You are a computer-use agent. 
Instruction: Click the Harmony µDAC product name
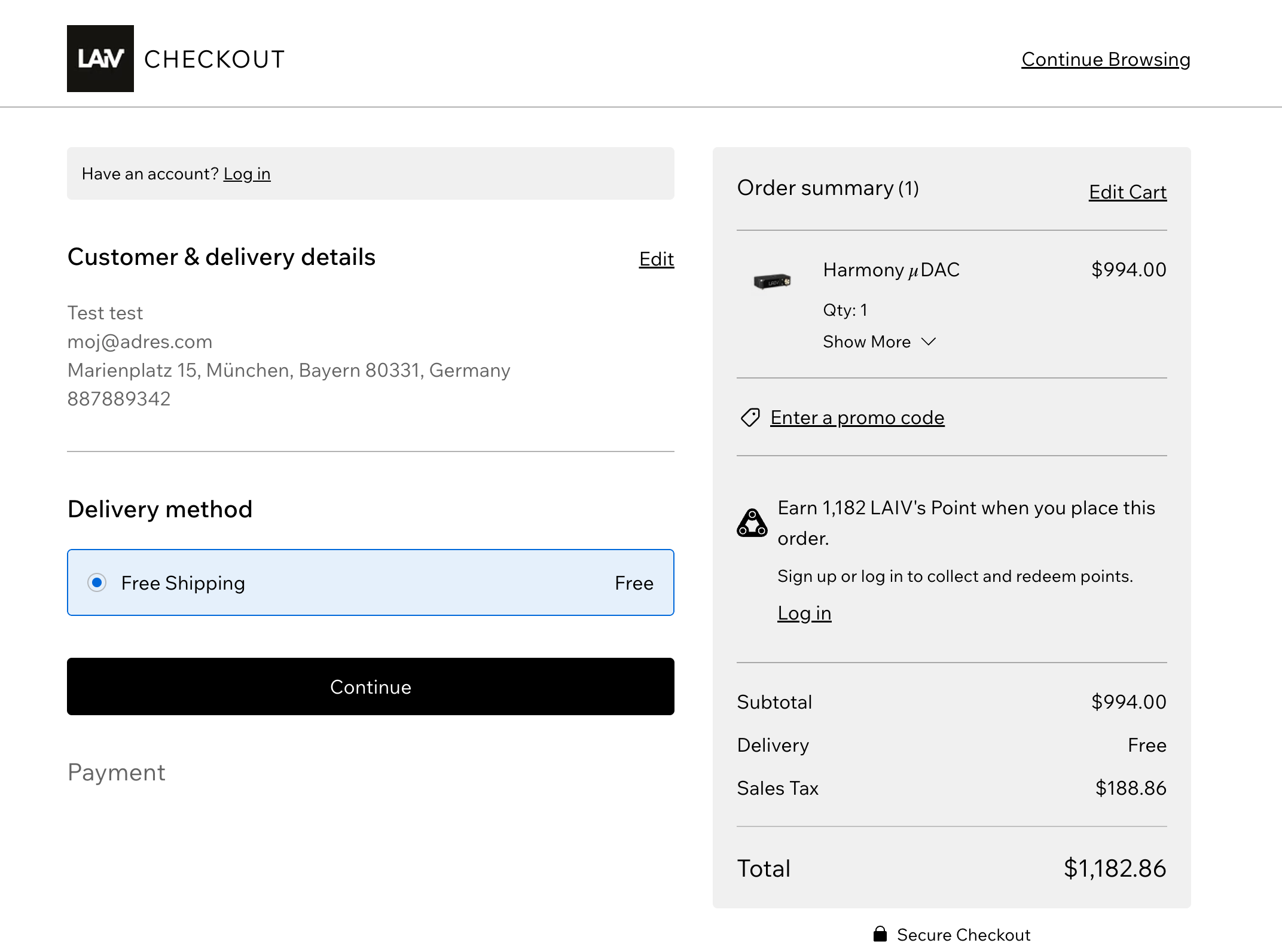(891, 270)
